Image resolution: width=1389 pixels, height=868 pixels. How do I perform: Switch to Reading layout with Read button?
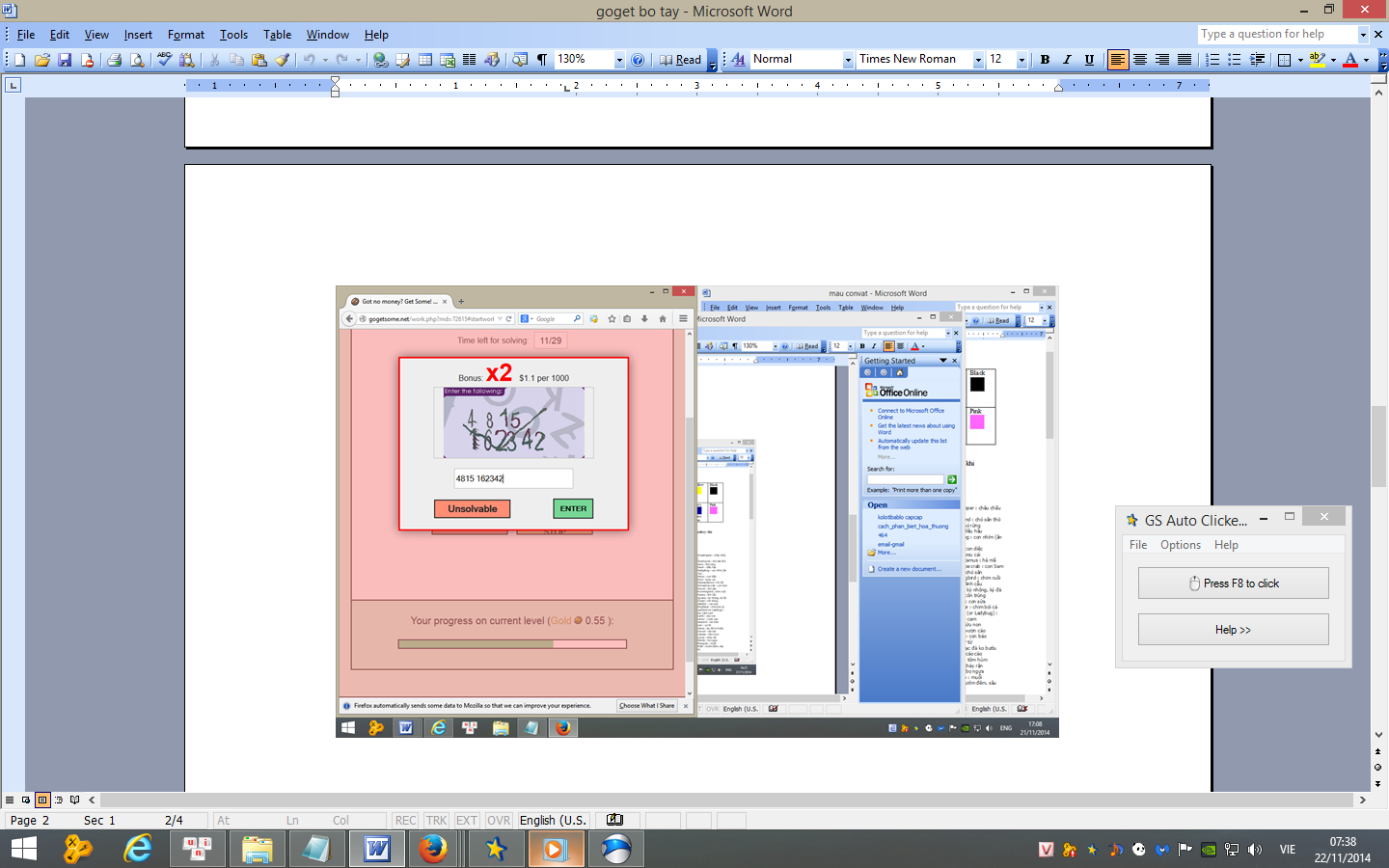tap(681, 60)
